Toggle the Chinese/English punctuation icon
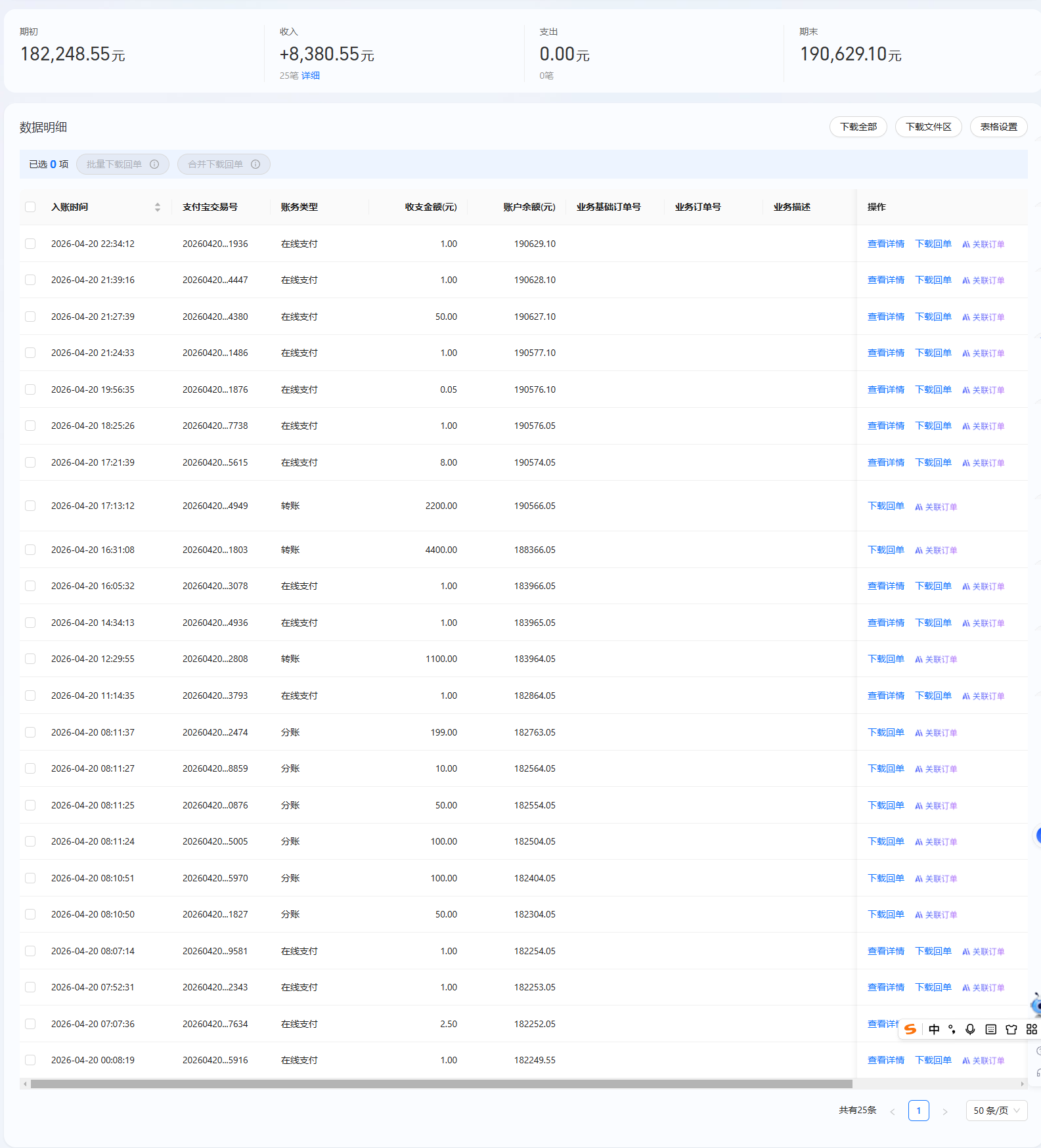The image size is (1041, 1148). [x=952, y=1029]
